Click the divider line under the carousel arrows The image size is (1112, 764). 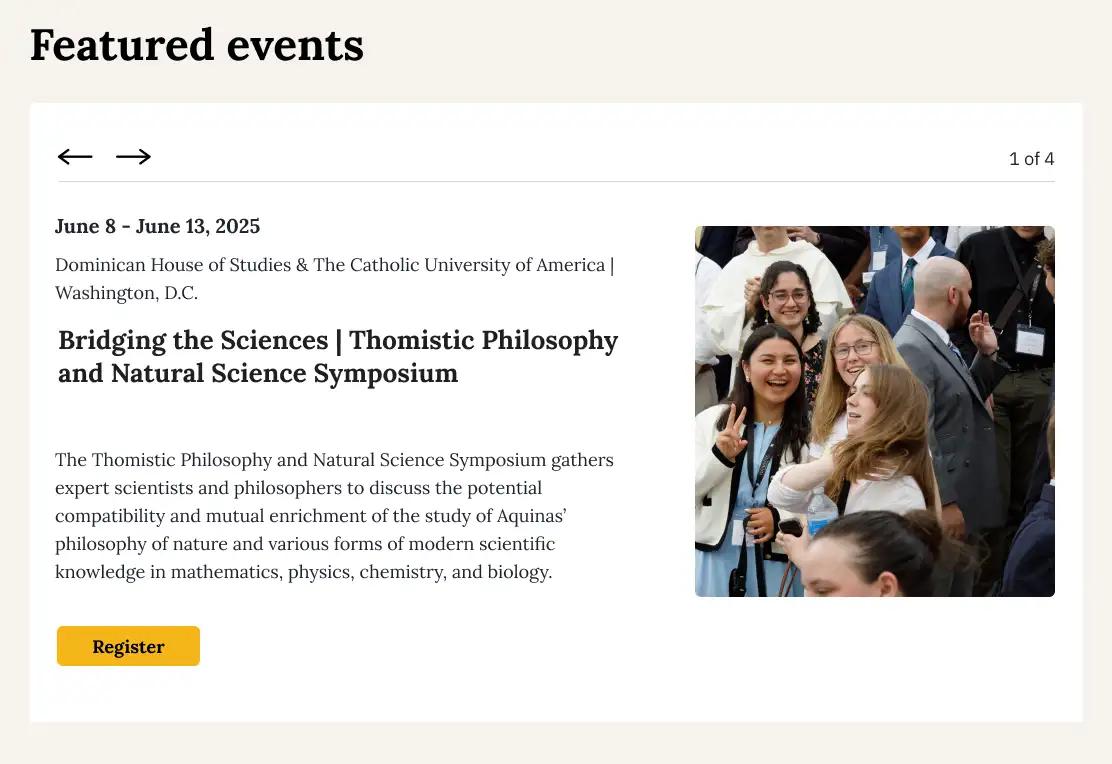pos(554,184)
